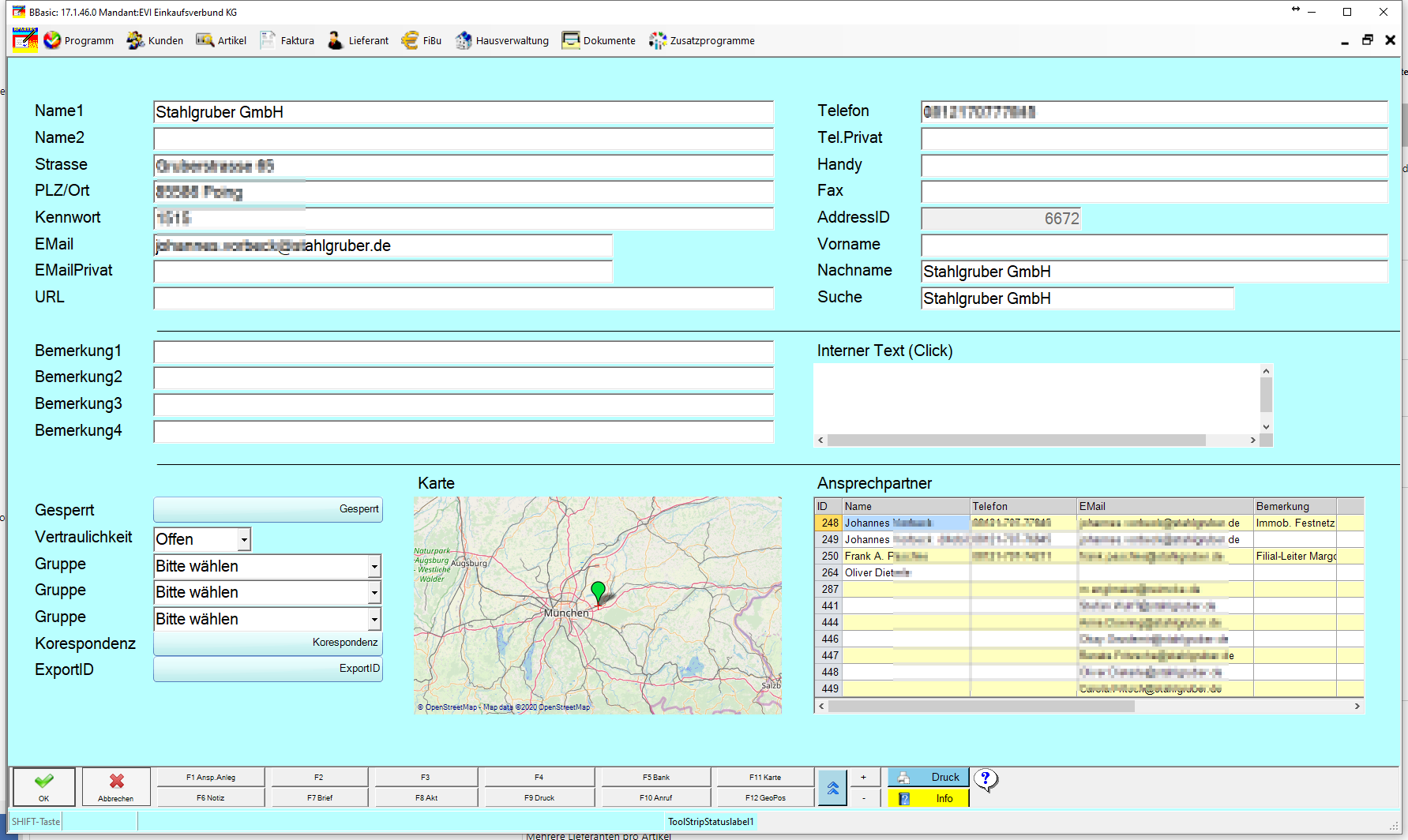The width and height of the screenshot is (1408, 840).
Task: Open the Faktura menu
Action: [x=287, y=40]
